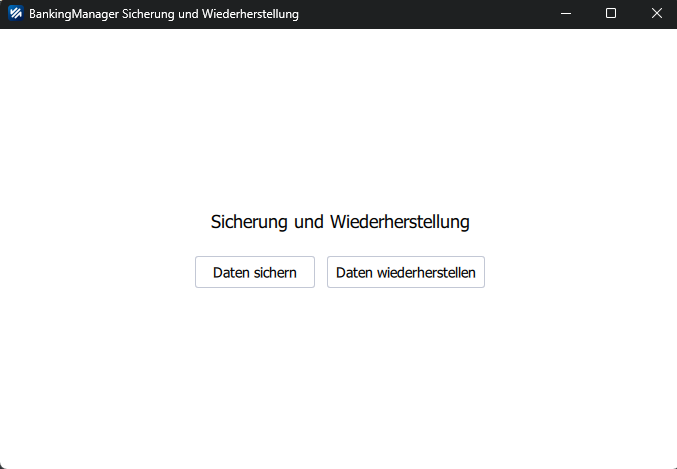677x469 pixels.
Task: Close the Sicherung und Wiederherstellung window
Action: pos(656,14)
